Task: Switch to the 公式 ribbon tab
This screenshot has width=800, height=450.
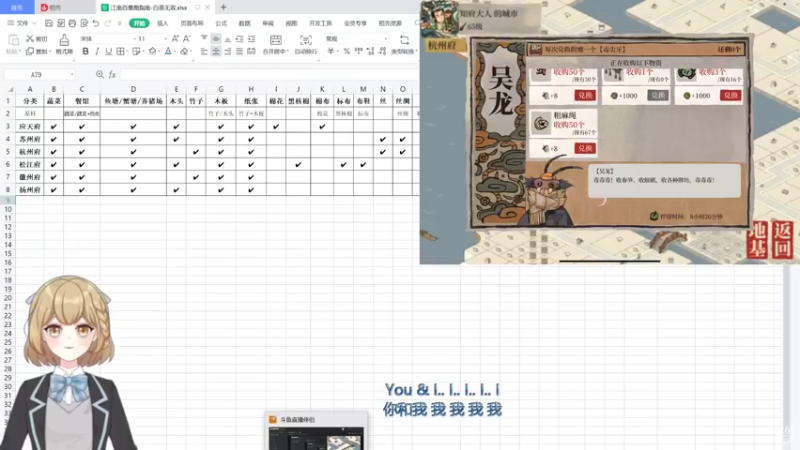Action: (x=221, y=23)
